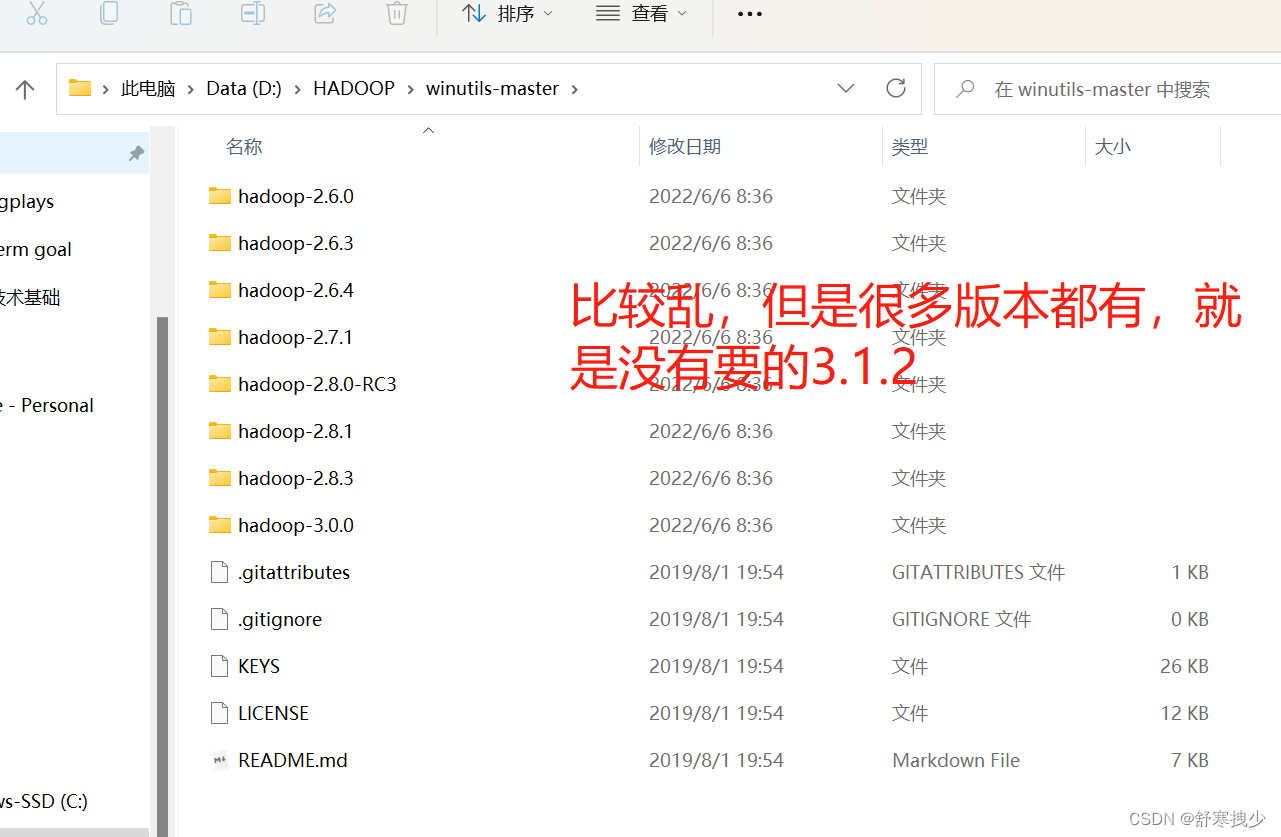
Task: Click Markdown File type of README.md
Action: (x=956, y=760)
